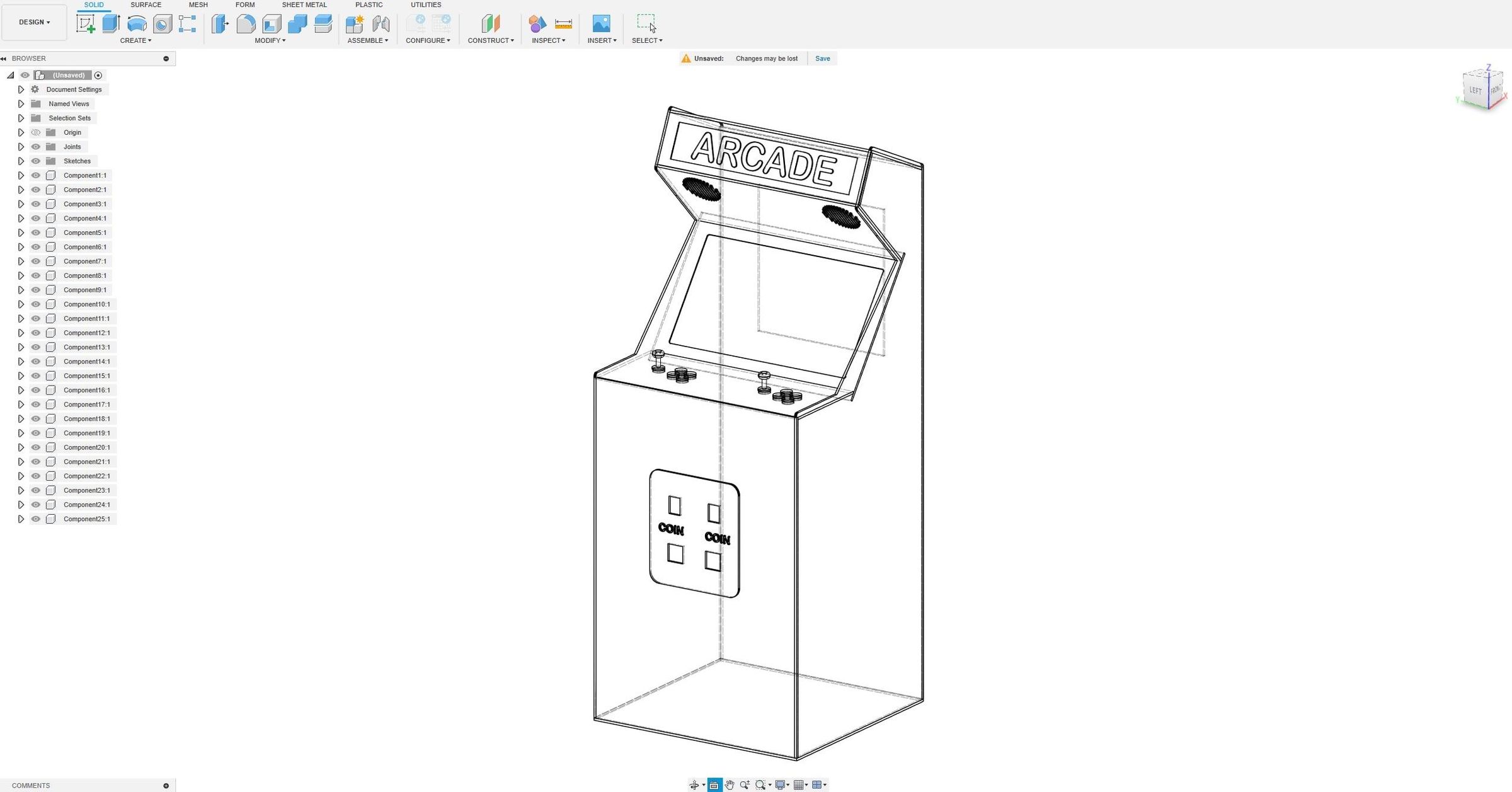The width and height of the screenshot is (1512, 792).
Task: Activate the Extrude tool
Action: tap(111, 23)
